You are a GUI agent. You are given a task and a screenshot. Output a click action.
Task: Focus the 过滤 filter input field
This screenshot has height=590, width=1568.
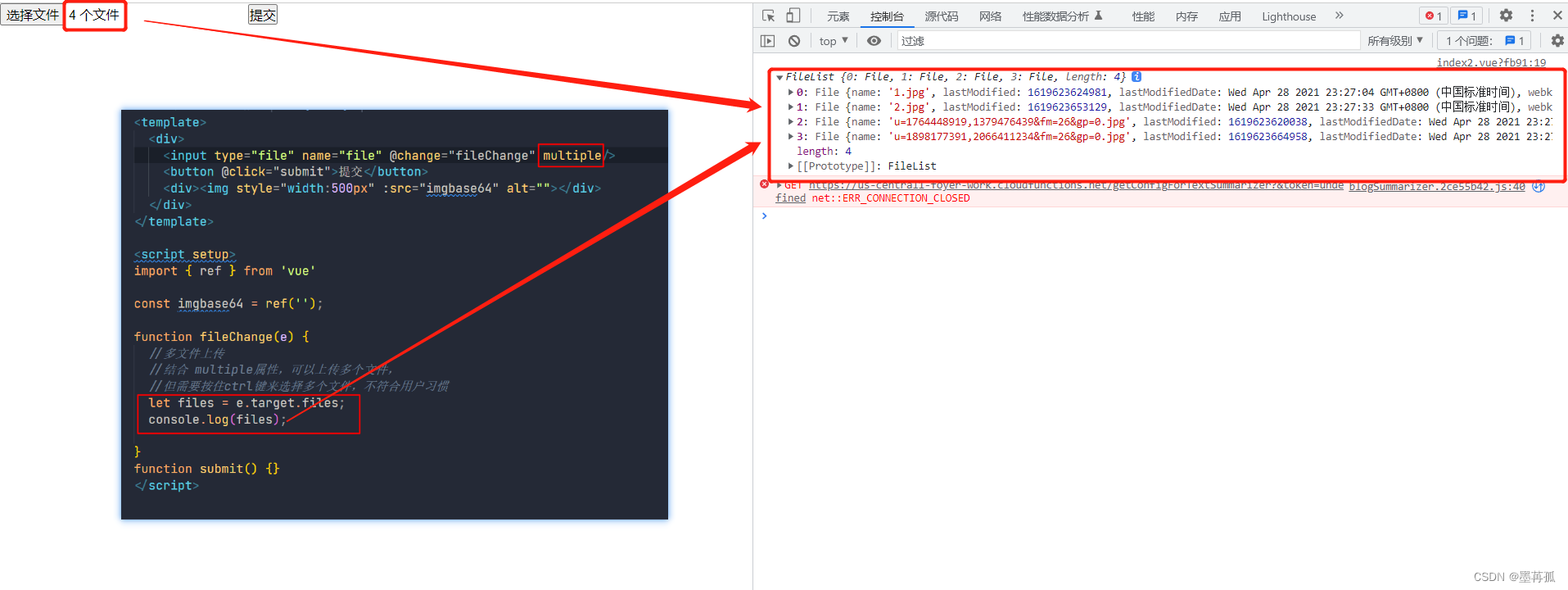[x=1127, y=41]
